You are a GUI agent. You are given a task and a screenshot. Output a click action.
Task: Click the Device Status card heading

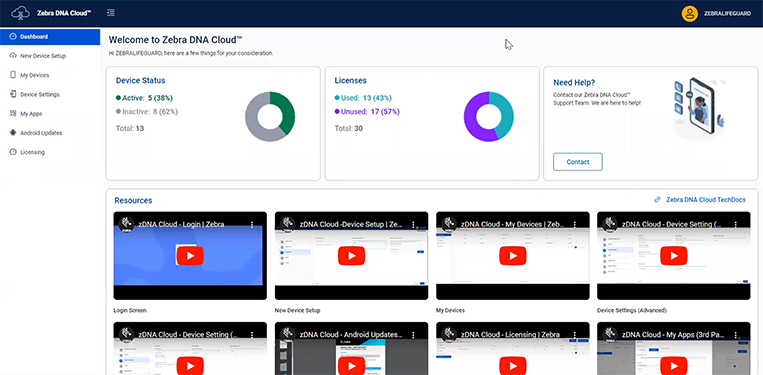click(140, 81)
